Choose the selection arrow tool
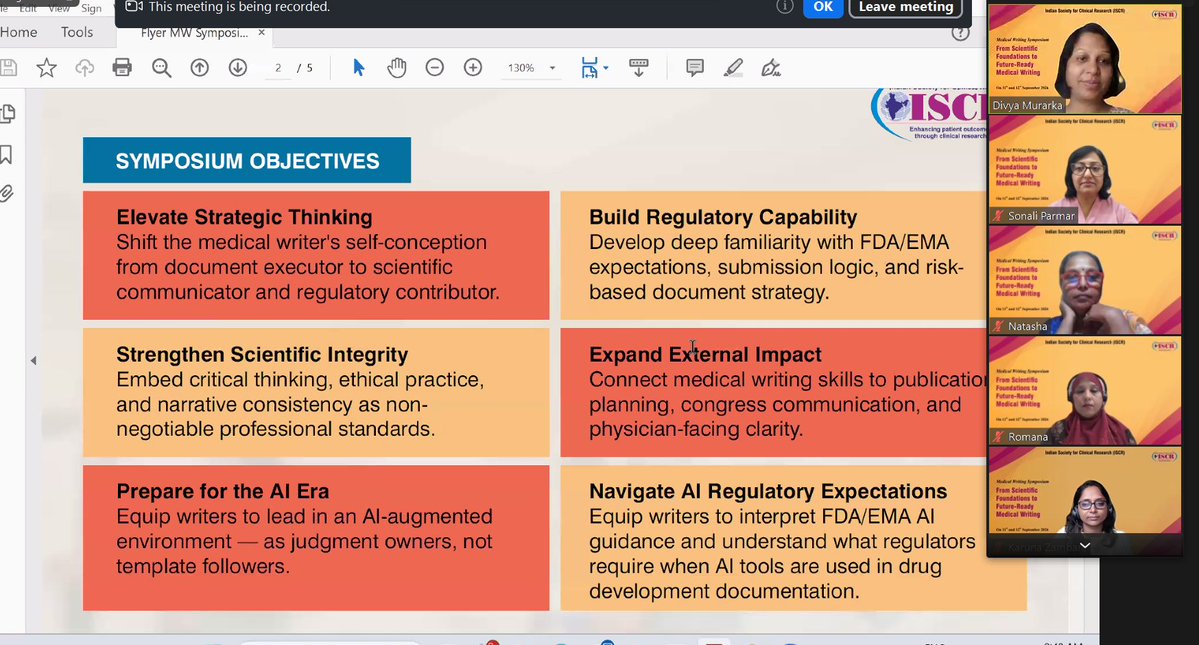This screenshot has width=1199, height=645. click(359, 68)
